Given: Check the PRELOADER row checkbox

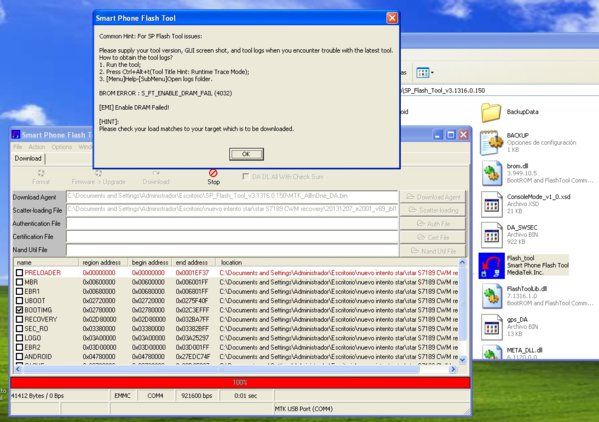Looking at the screenshot, I should (x=19, y=273).
